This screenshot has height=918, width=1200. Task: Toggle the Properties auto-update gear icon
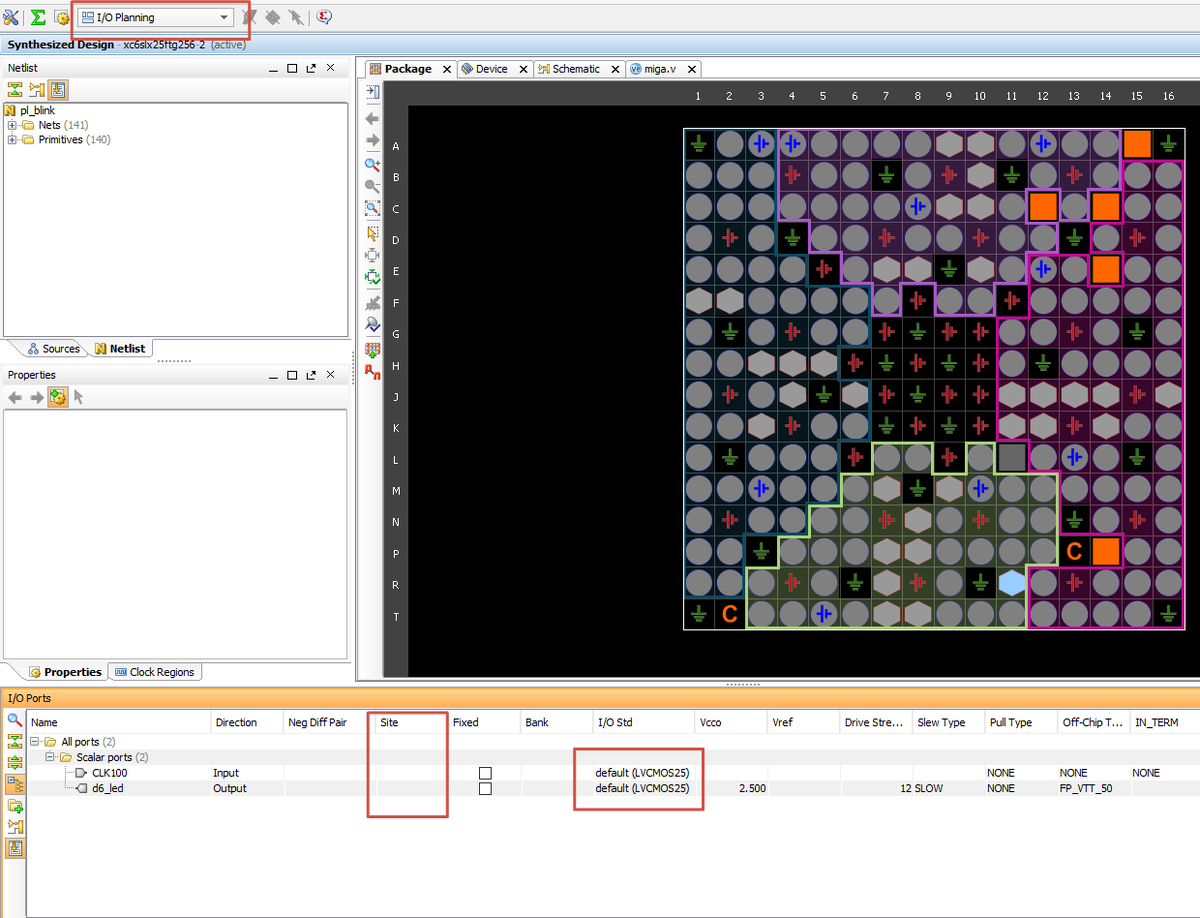(57, 398)
